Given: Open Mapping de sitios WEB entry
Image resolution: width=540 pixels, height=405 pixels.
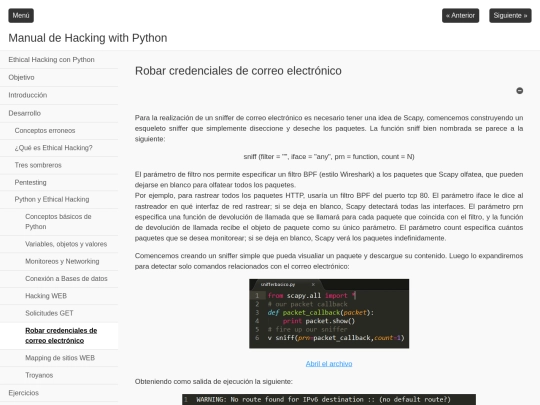Looking at the screenshot, I should 59,358.
